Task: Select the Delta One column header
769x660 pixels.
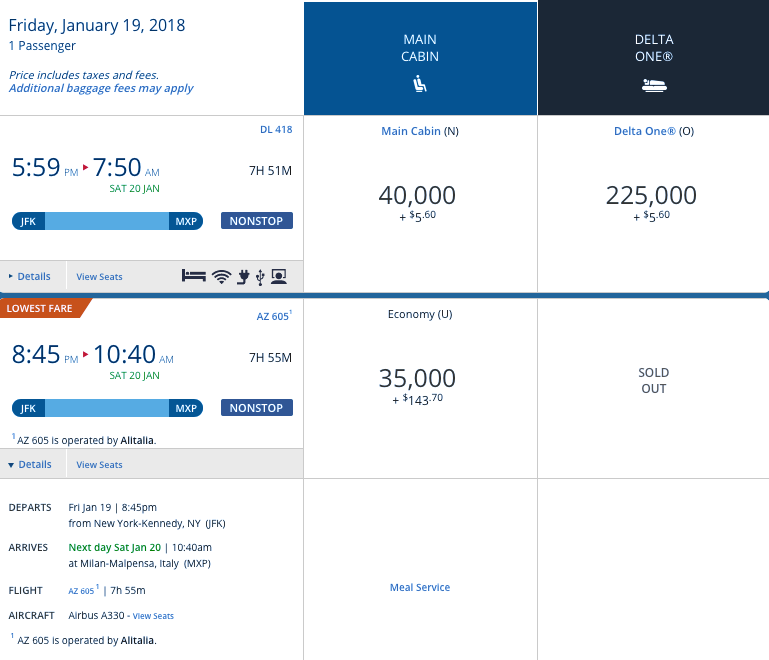Action: (x=654, y=57)
